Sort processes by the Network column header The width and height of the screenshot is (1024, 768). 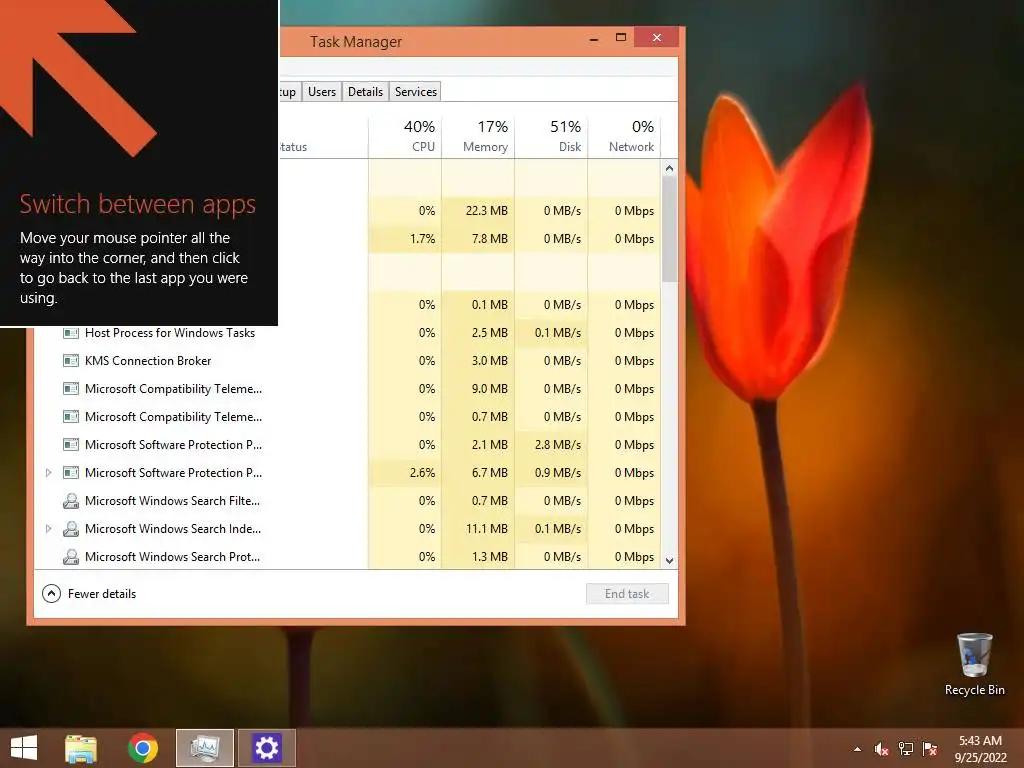click(624, 136)
